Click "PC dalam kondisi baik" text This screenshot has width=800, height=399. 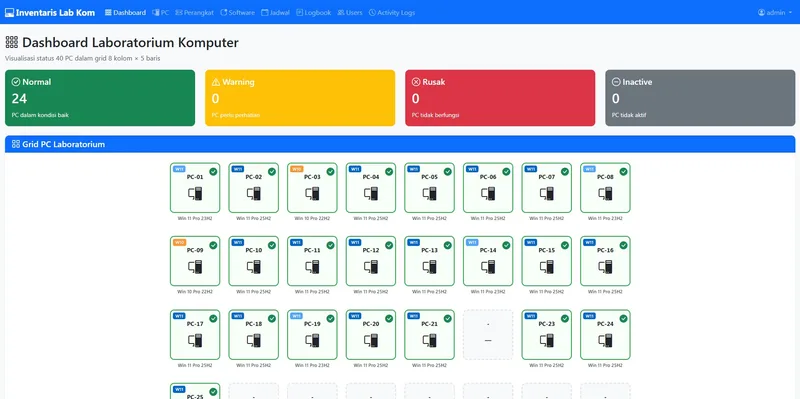coord(40,115)
